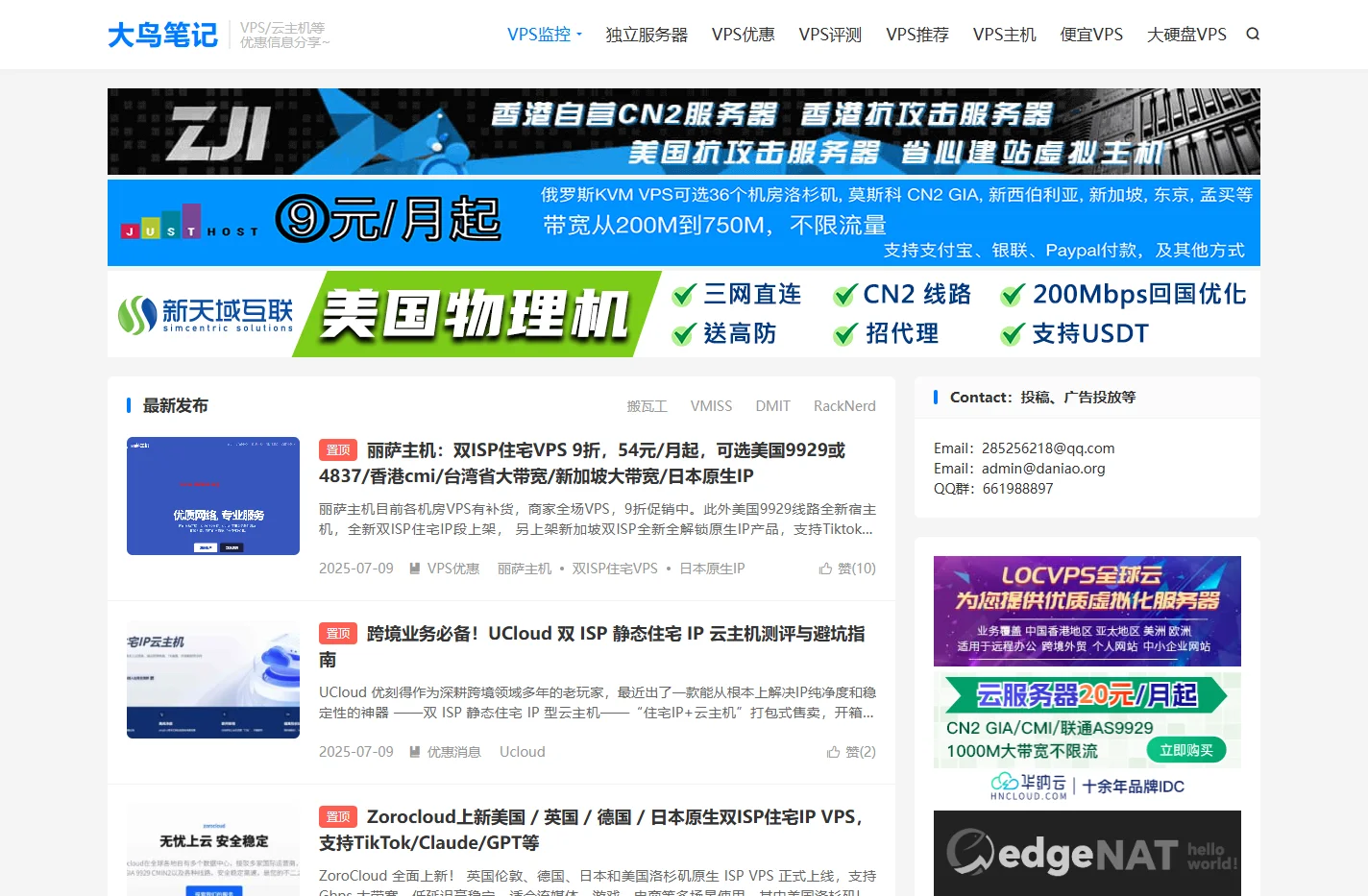Open the search magnifier icon in header
The image size is (1368, 896).
(1253, 34)
